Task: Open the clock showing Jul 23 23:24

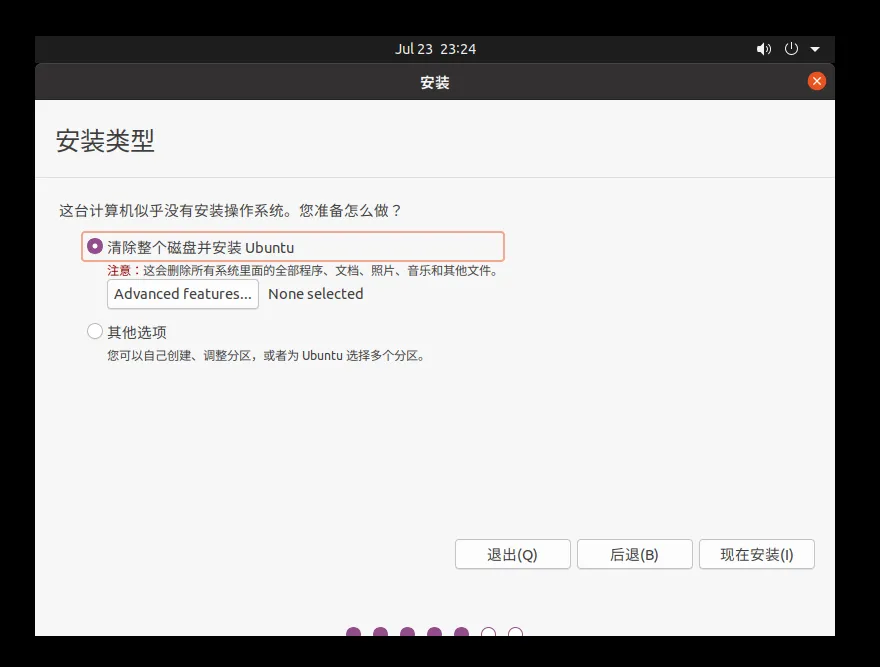Action: [436, 49]
